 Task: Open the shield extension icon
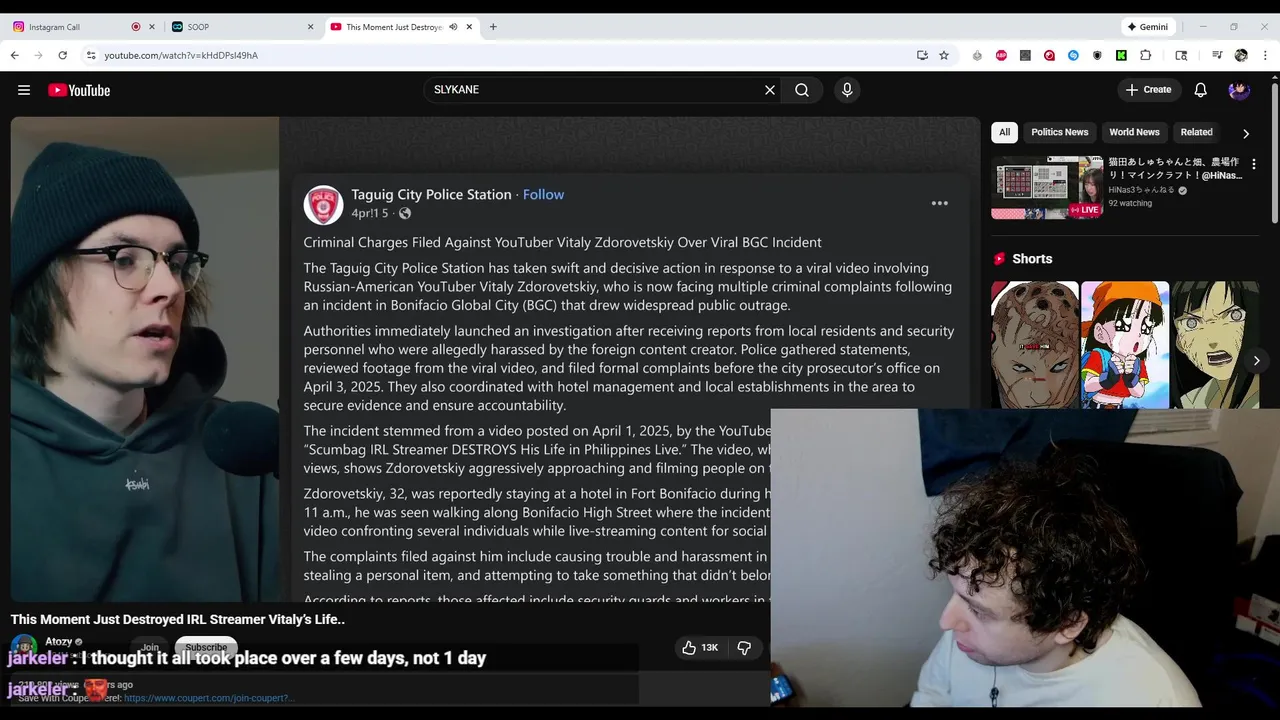[1097, 55]
